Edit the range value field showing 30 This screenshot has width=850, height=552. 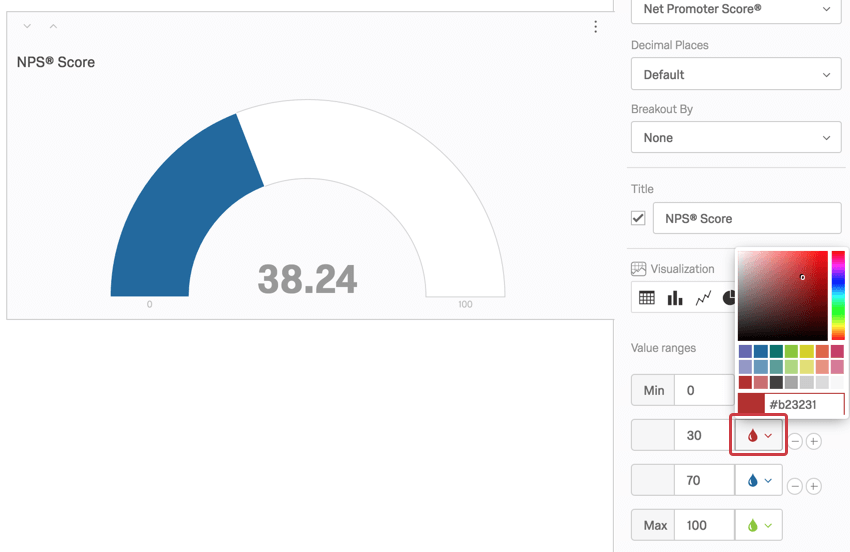pyautogui.click(x=704, y=435)
